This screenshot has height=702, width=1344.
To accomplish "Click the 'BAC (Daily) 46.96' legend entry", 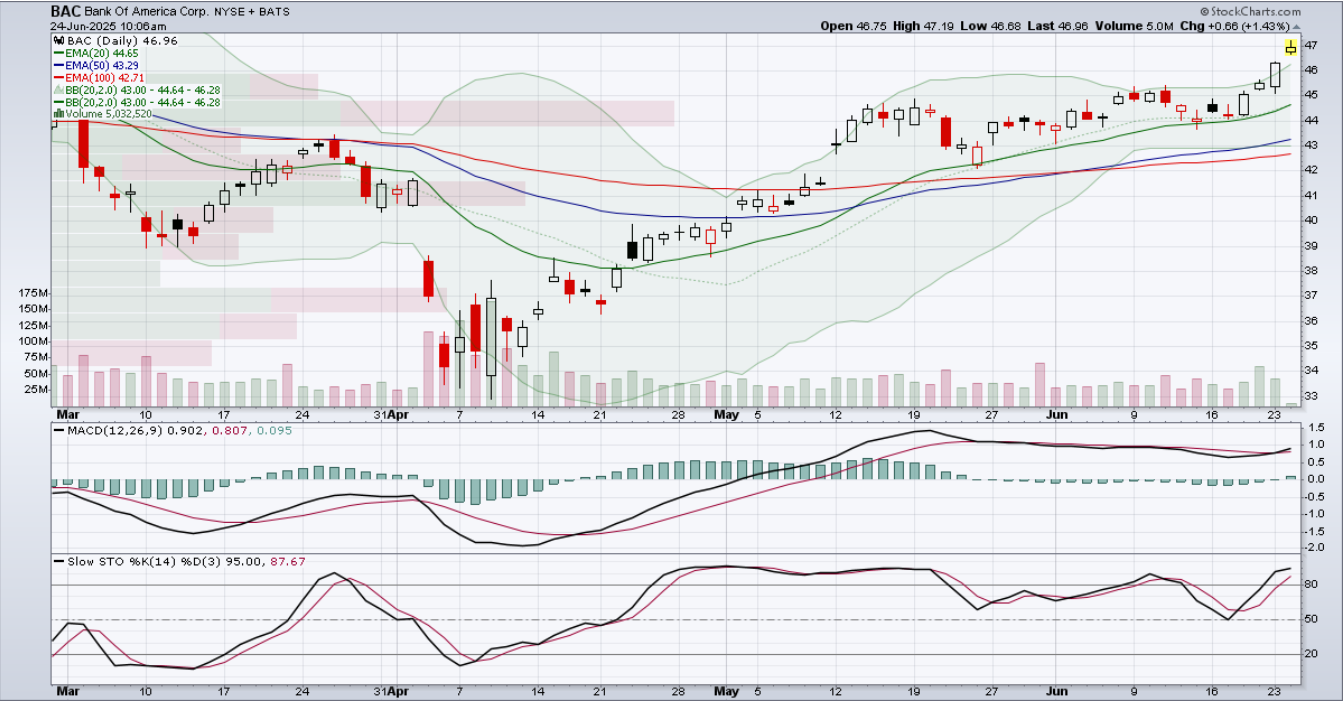I will 115,43.
